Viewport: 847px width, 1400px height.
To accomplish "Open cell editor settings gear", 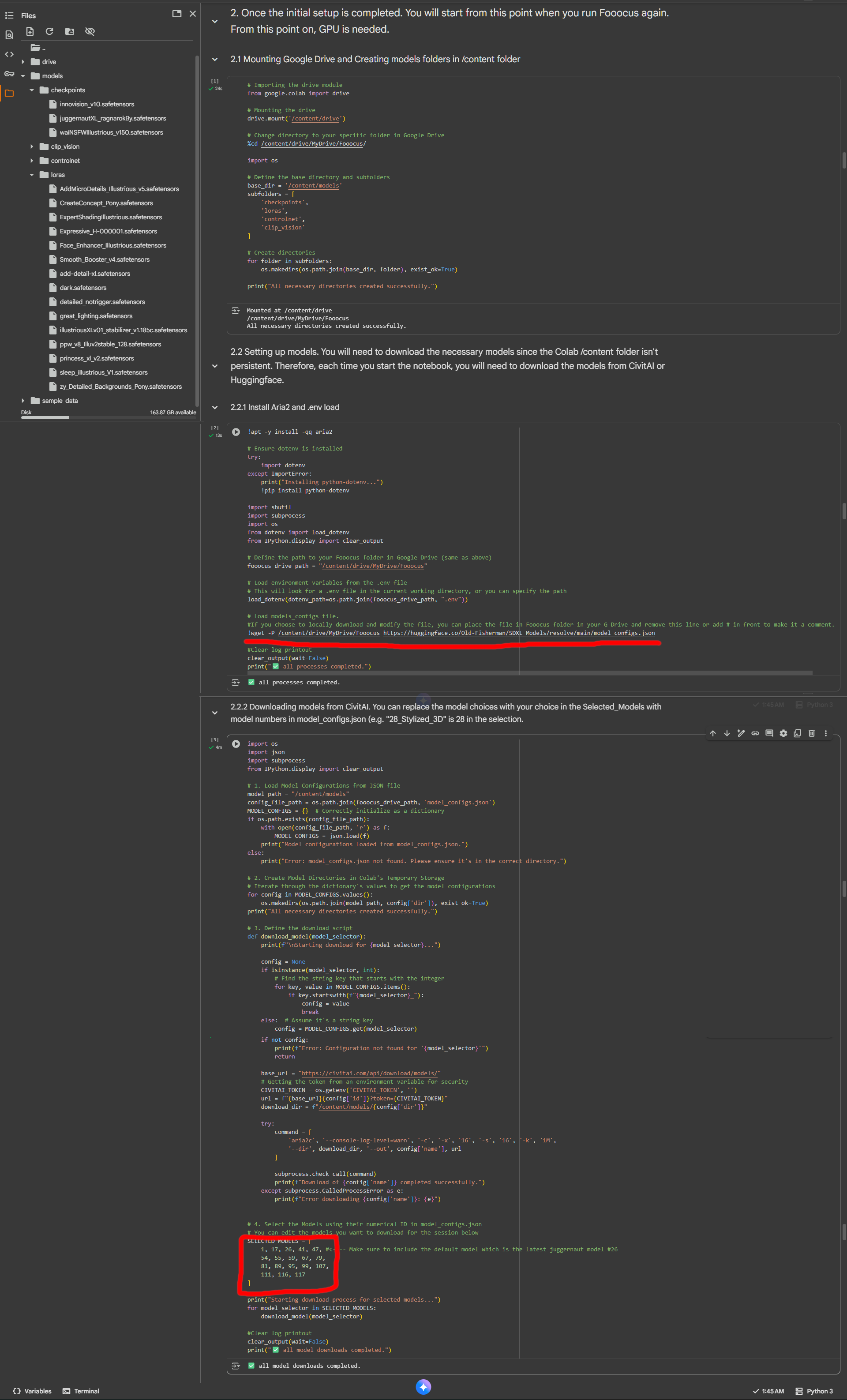I will click(783, 733).
